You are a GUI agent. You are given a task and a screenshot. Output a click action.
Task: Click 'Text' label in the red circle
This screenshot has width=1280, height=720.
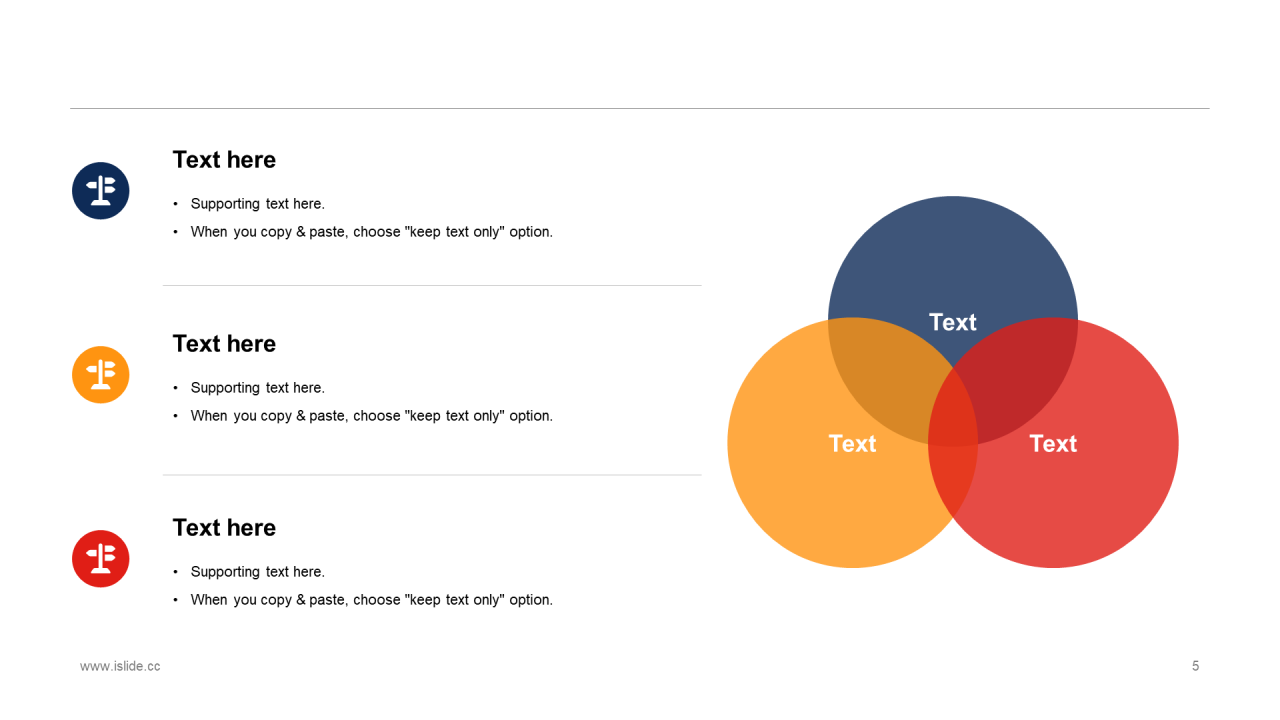(1053, 443)
